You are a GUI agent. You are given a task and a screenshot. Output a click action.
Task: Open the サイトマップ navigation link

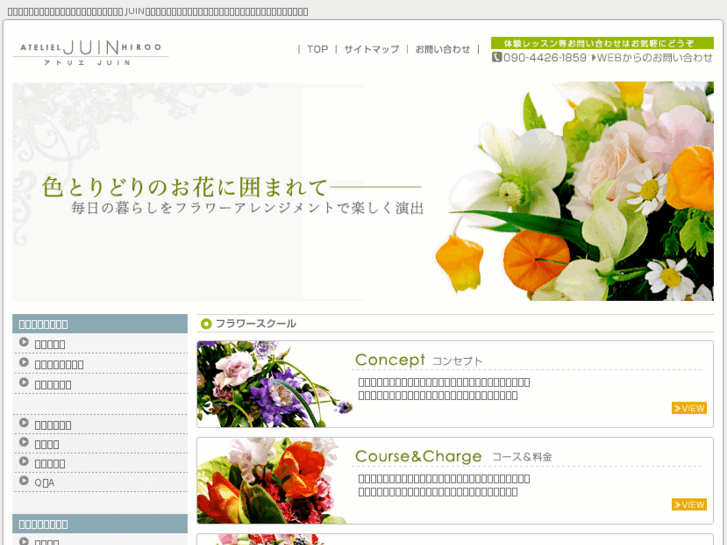pyautogui.click(x=371, y=49)
